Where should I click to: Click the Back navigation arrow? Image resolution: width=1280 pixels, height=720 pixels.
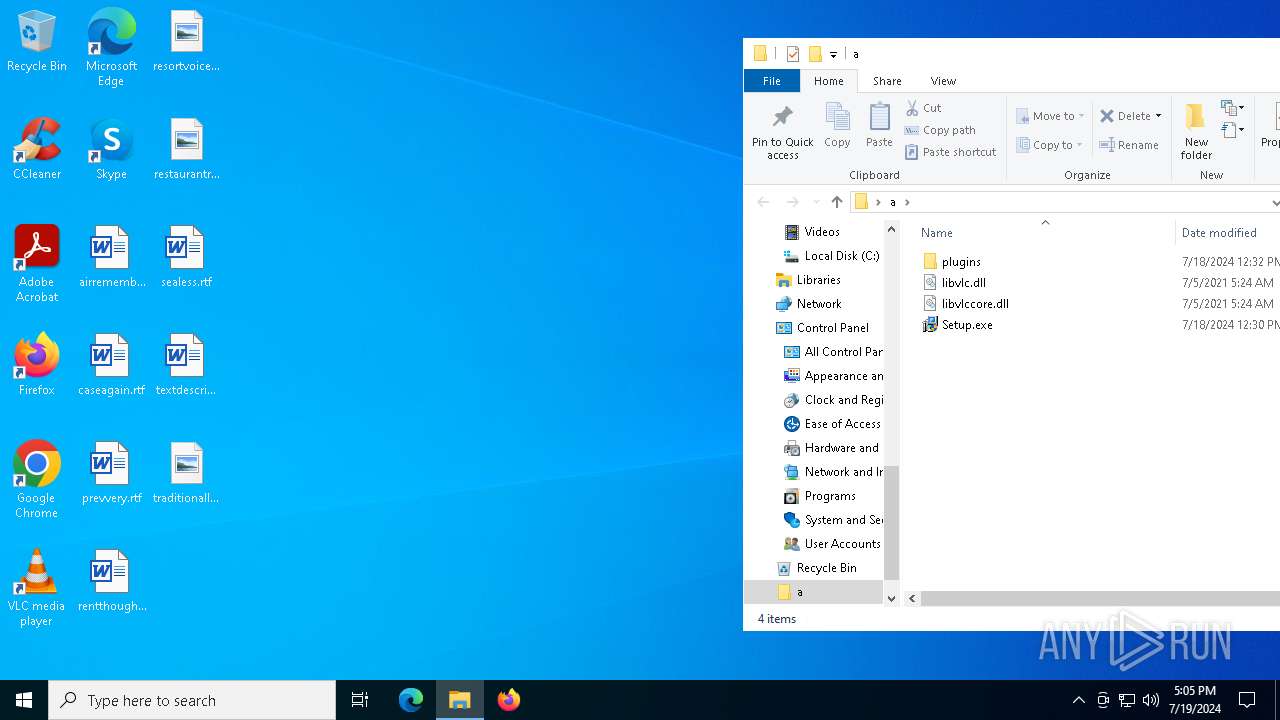[764, 202]
